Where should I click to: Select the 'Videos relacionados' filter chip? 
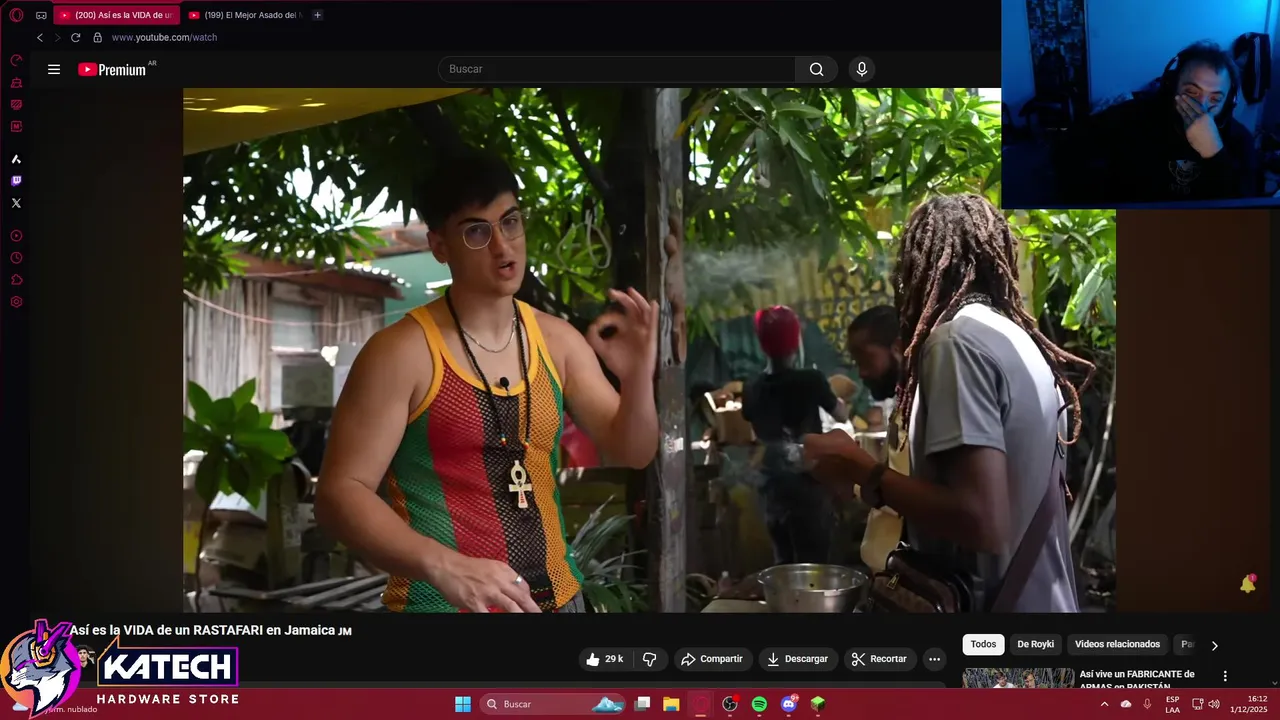pyautogui.click(x=1117, y=644)
